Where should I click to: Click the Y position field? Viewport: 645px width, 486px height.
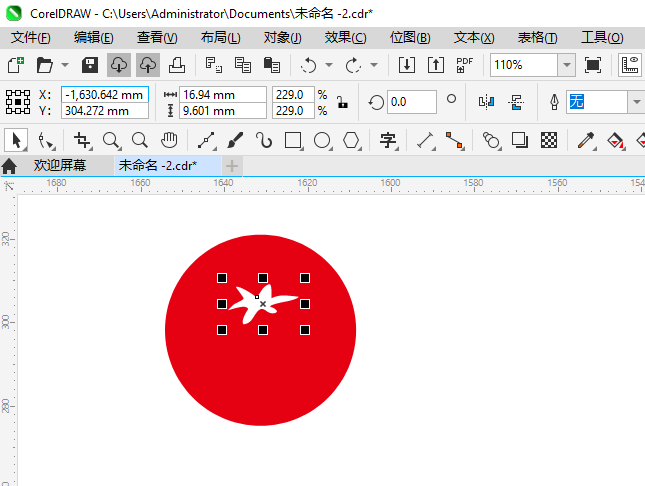pos(105,111)
